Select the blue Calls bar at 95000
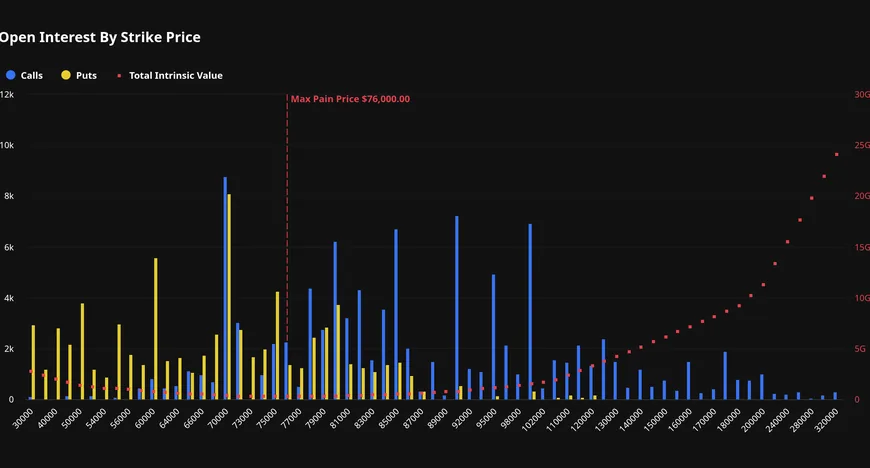The height and width of the screenshot is (468, 870). (x=493, y=337)
